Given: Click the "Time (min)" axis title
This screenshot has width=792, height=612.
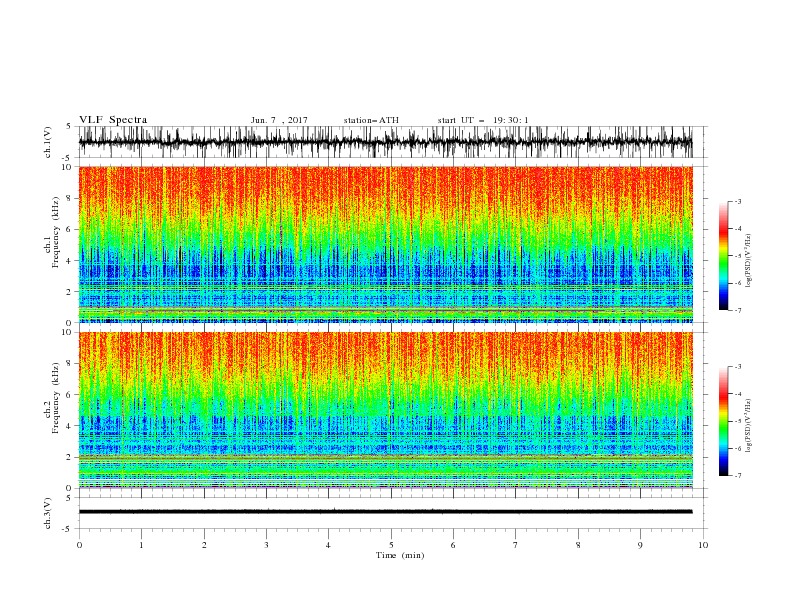Looking at the screenshot, I should pos(400,555).
